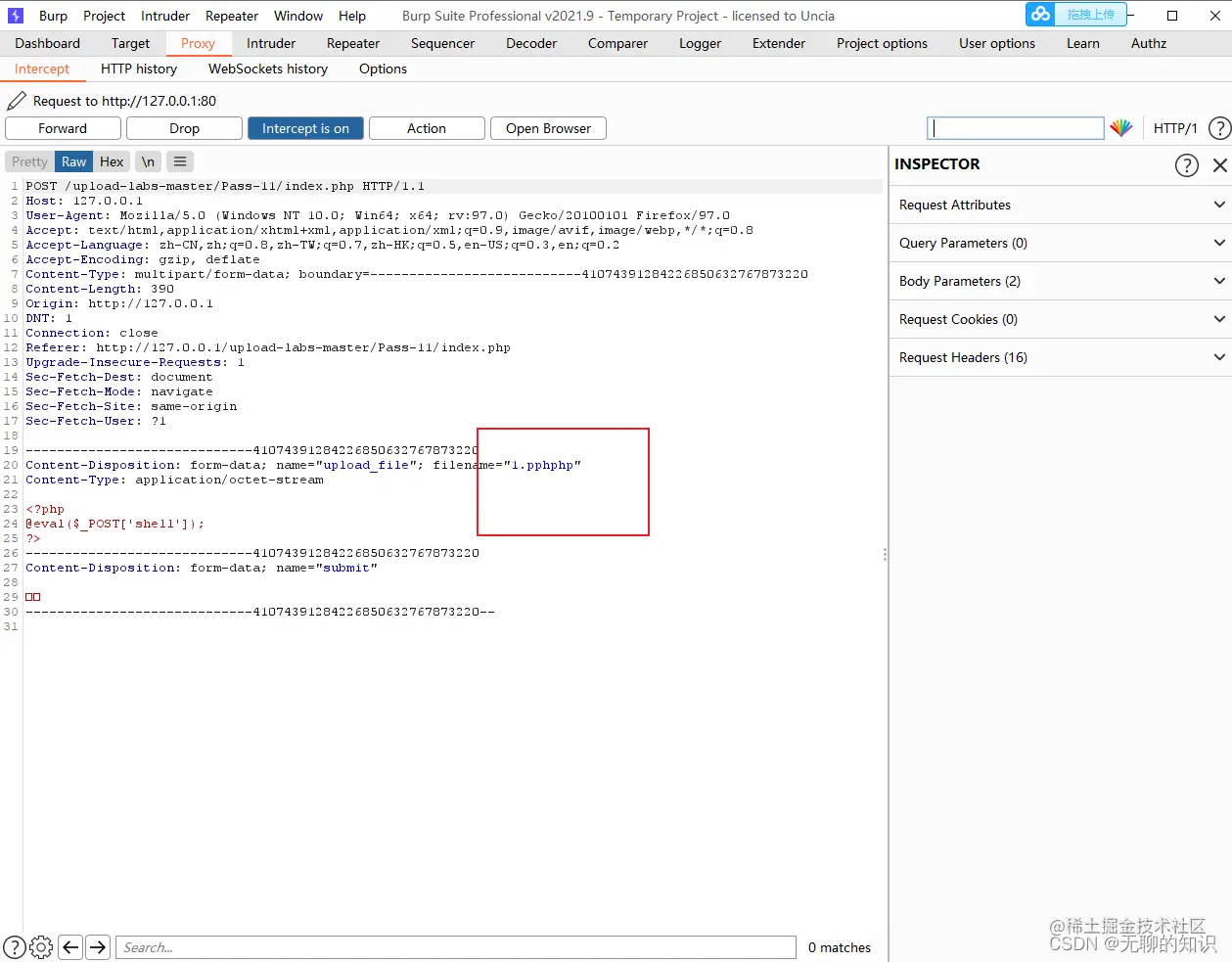Expand the Request Attributes section
Screen dimensions: 1232x962
pos(1061,205)
